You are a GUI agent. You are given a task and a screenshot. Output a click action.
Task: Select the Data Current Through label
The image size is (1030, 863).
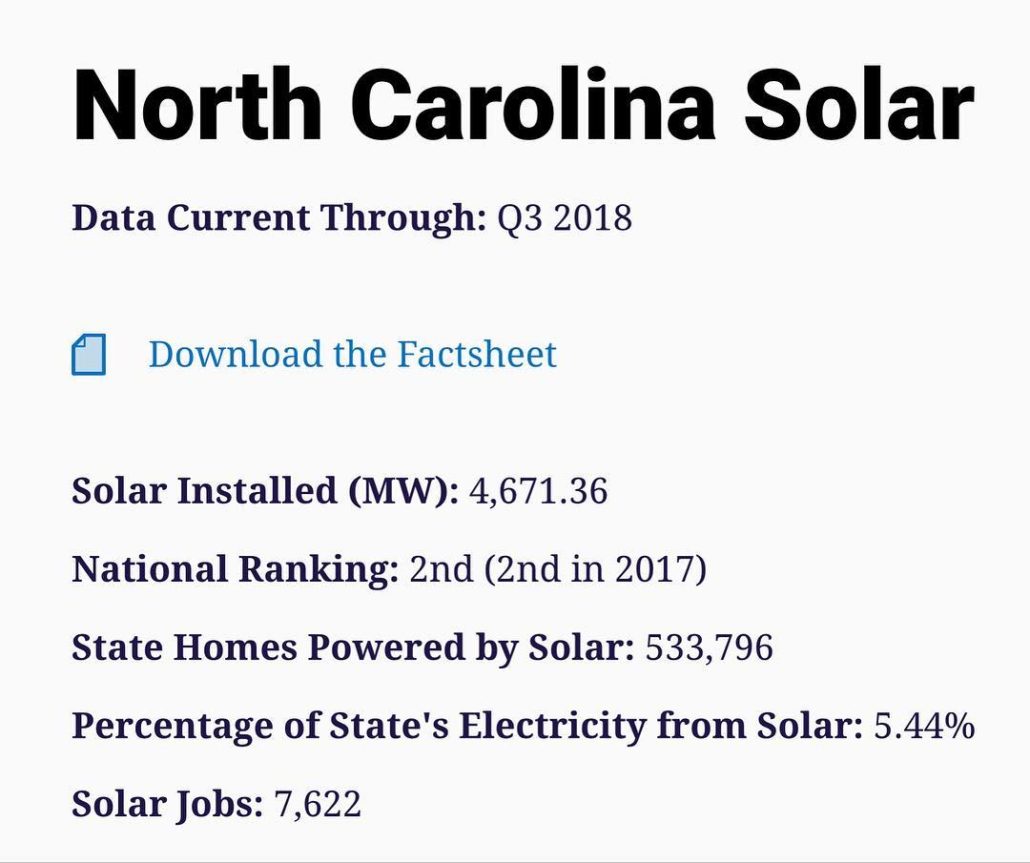tap(279, 218)
